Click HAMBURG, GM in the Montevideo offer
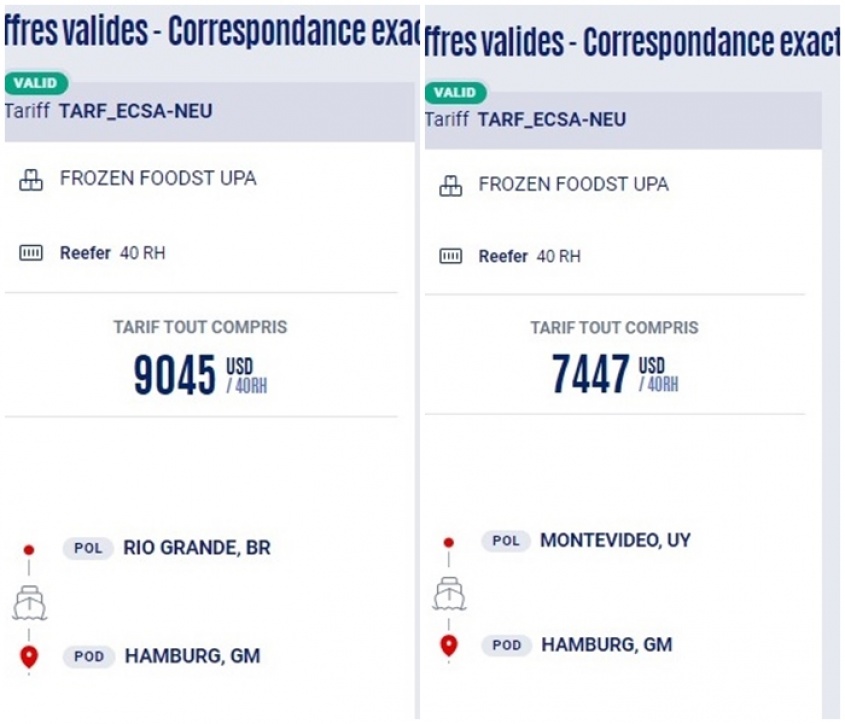845x724 pixels. pyautogui.click(x=606, y=645)
